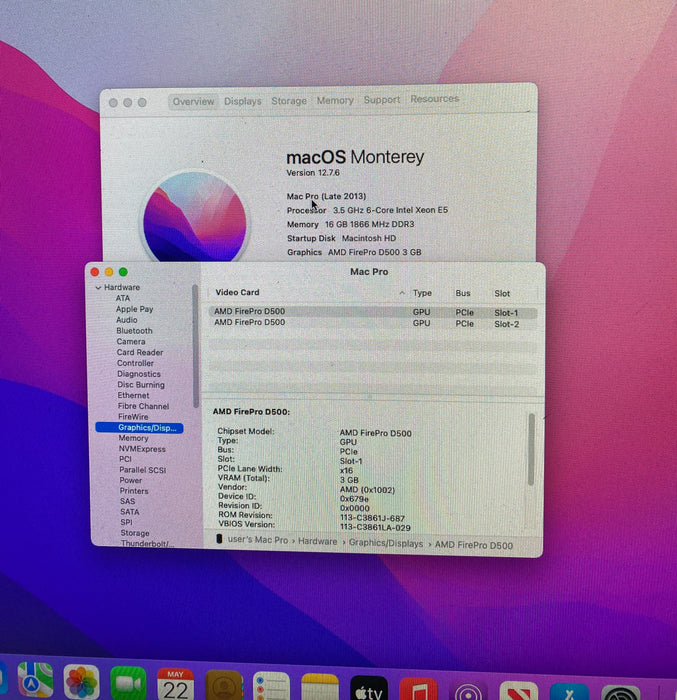
Task: Open Podcasts from the Dock
Action: (x=468, y=691)
